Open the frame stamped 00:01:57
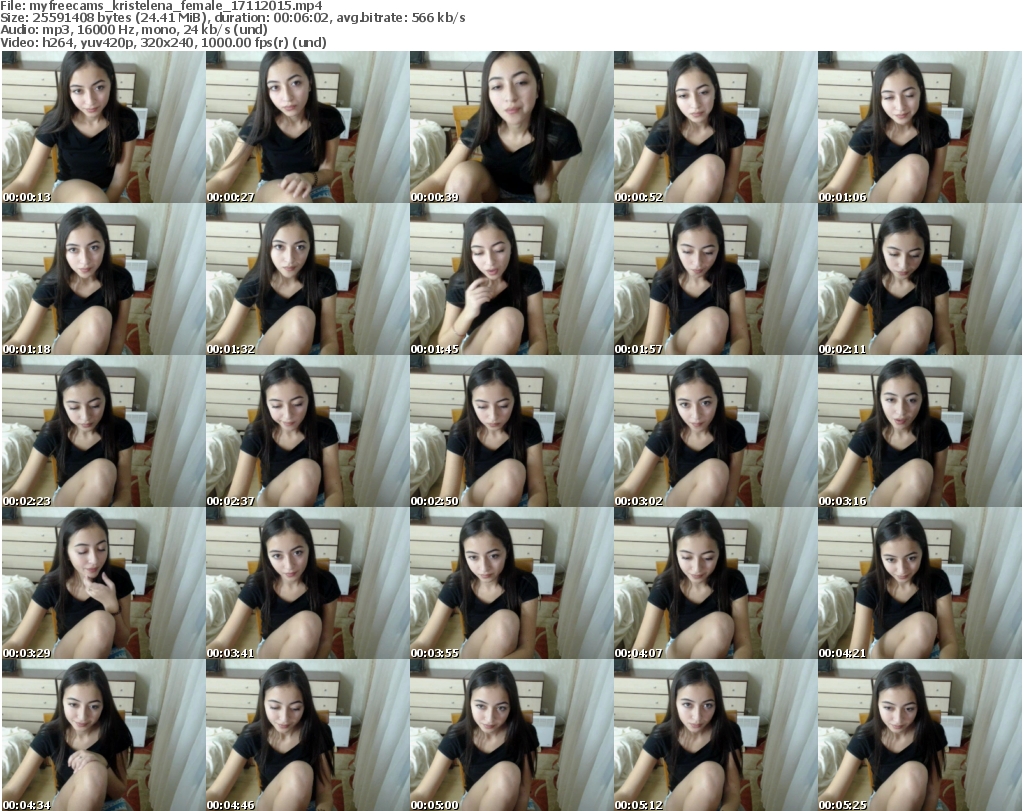This screenshot has width=1024, height=811. tap(716, 279)
